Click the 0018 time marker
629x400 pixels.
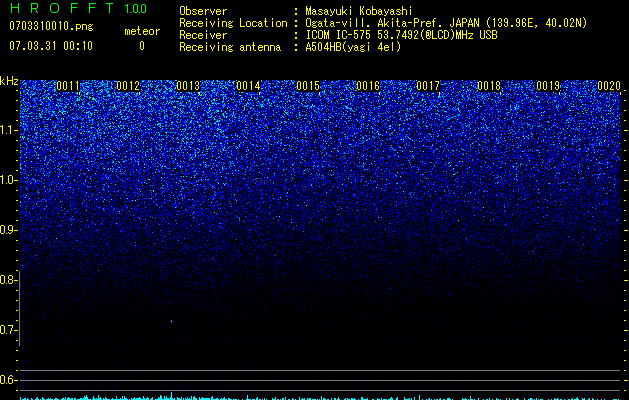coord(489,86)
